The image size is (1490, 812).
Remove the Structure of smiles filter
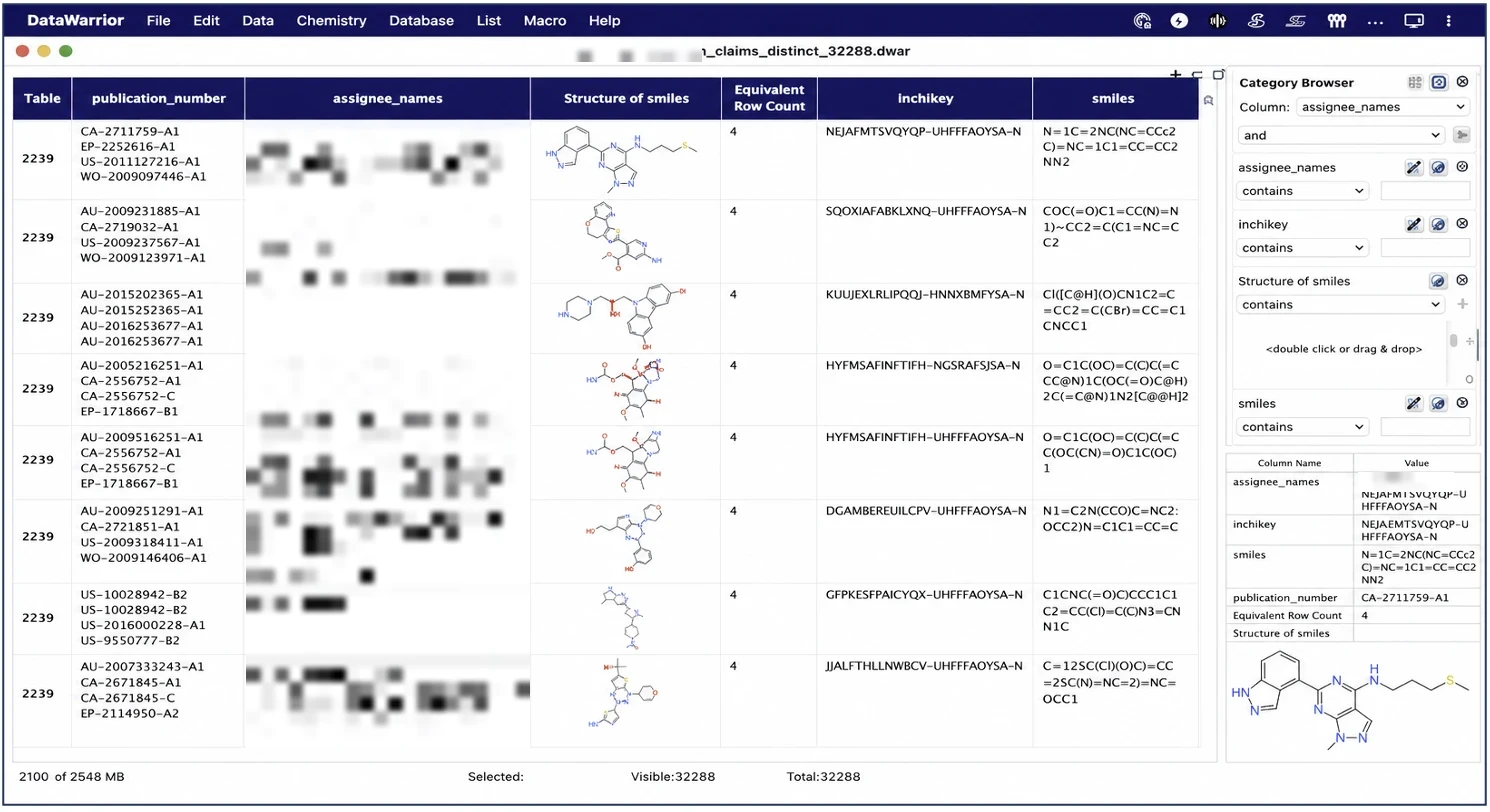1462,281
